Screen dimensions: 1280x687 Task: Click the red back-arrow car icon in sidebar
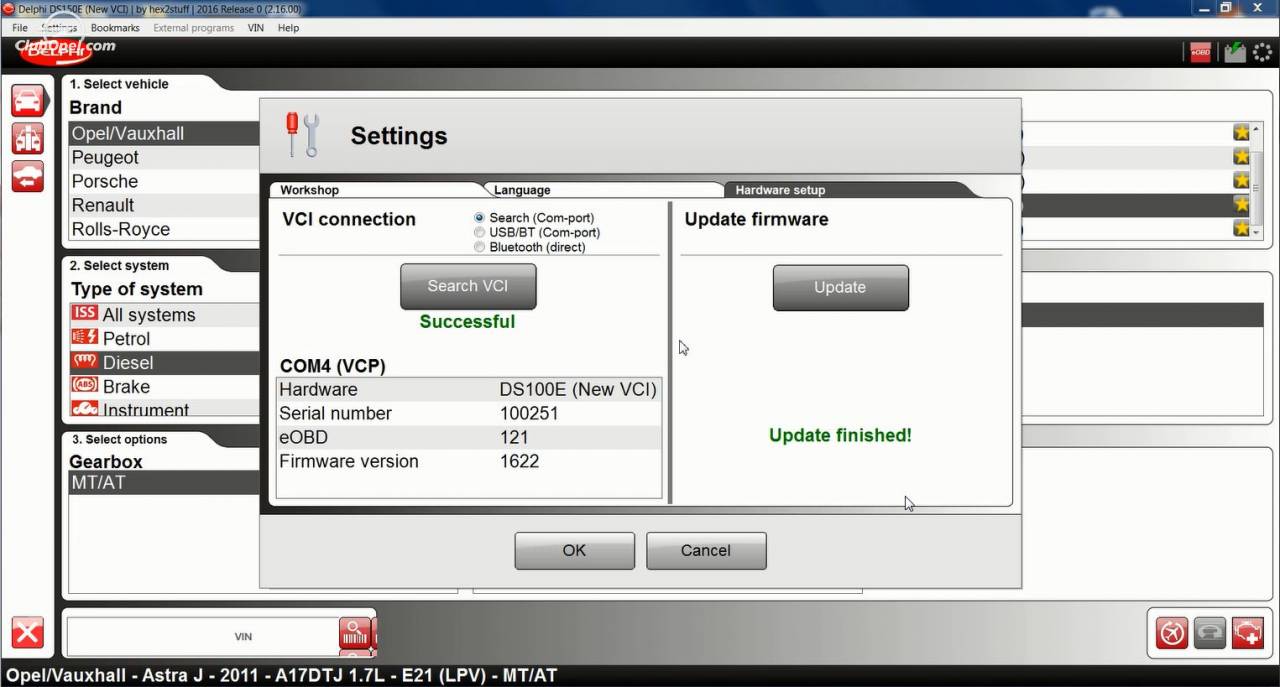click(x=28, y=176)
